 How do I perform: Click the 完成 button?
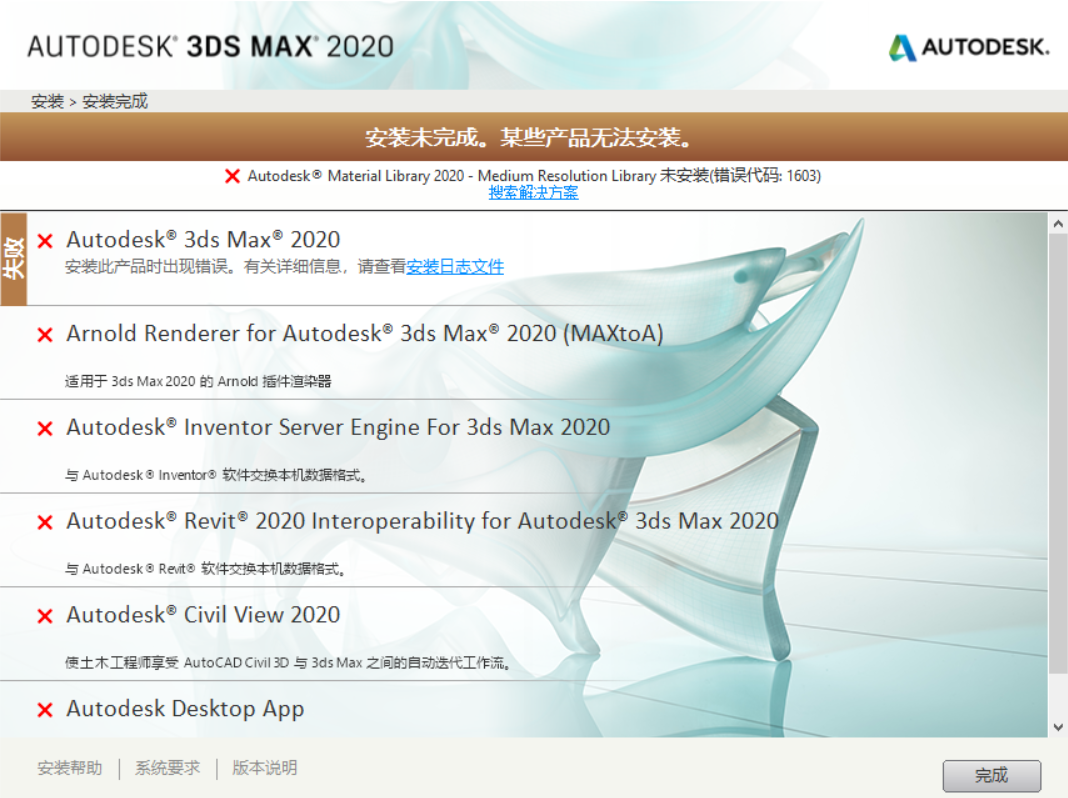pos(992,776)
